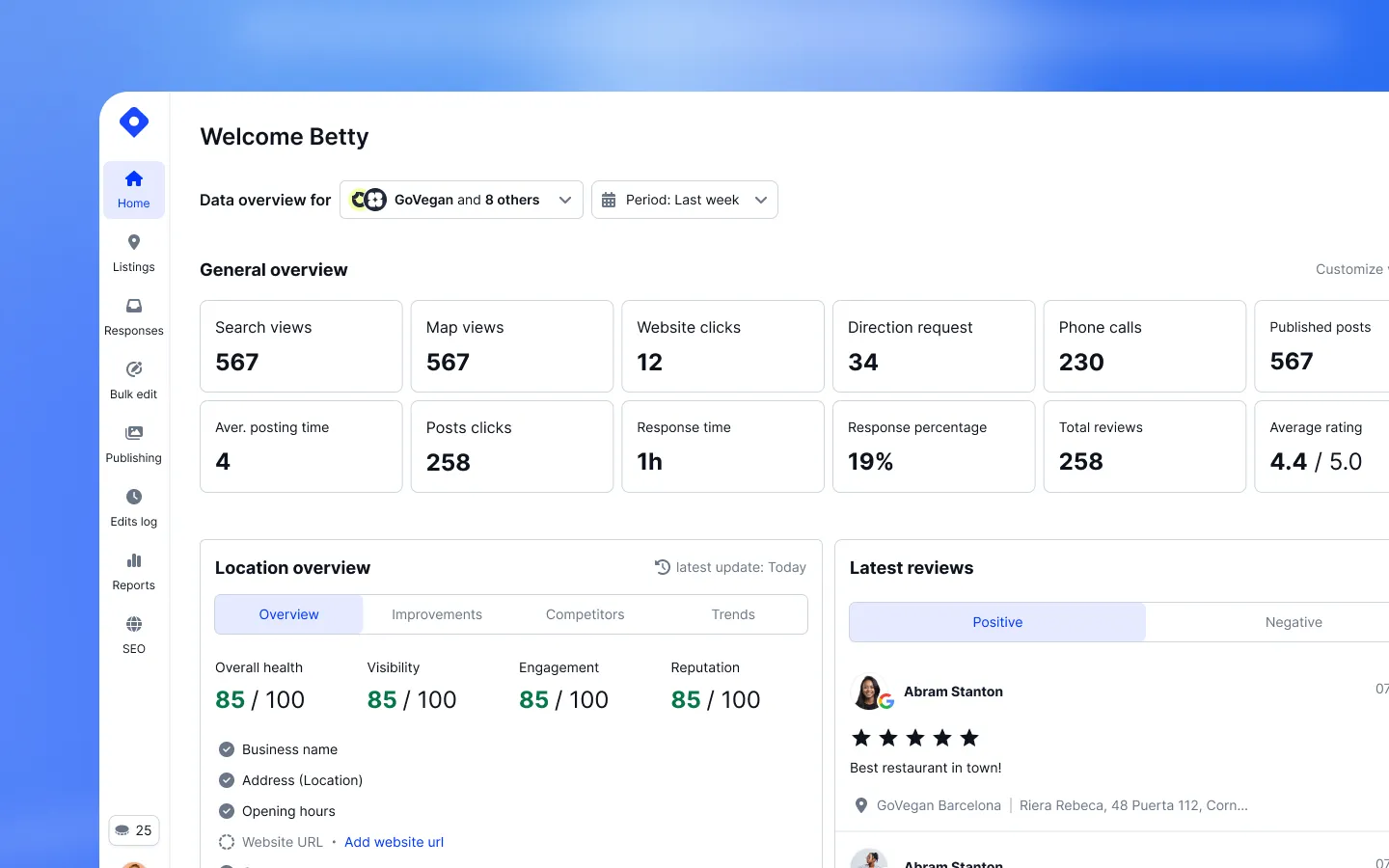Click Abram Stanton's profile picture
Viewport: 1389px width, 868px height.
870,692
